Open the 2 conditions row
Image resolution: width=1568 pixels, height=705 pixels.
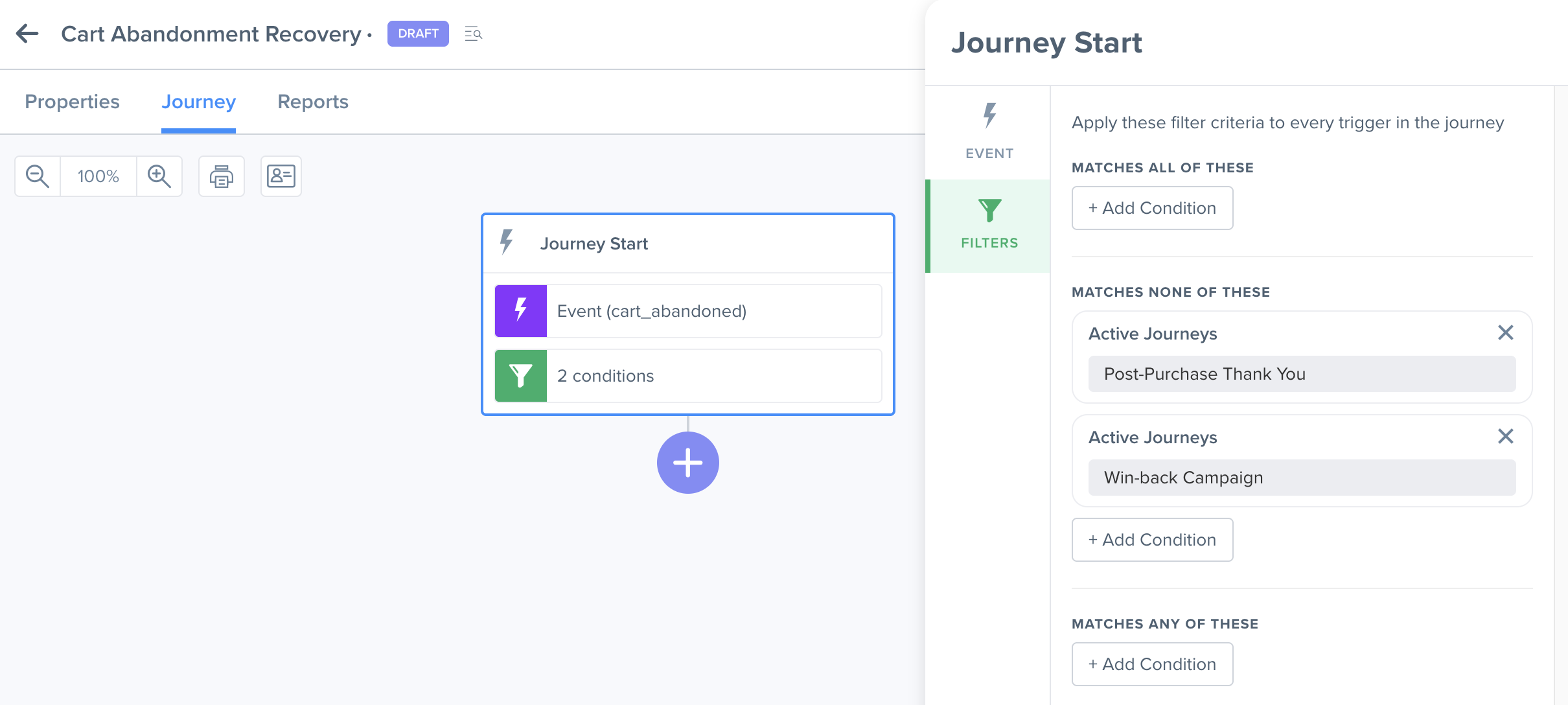pos(688,376)
